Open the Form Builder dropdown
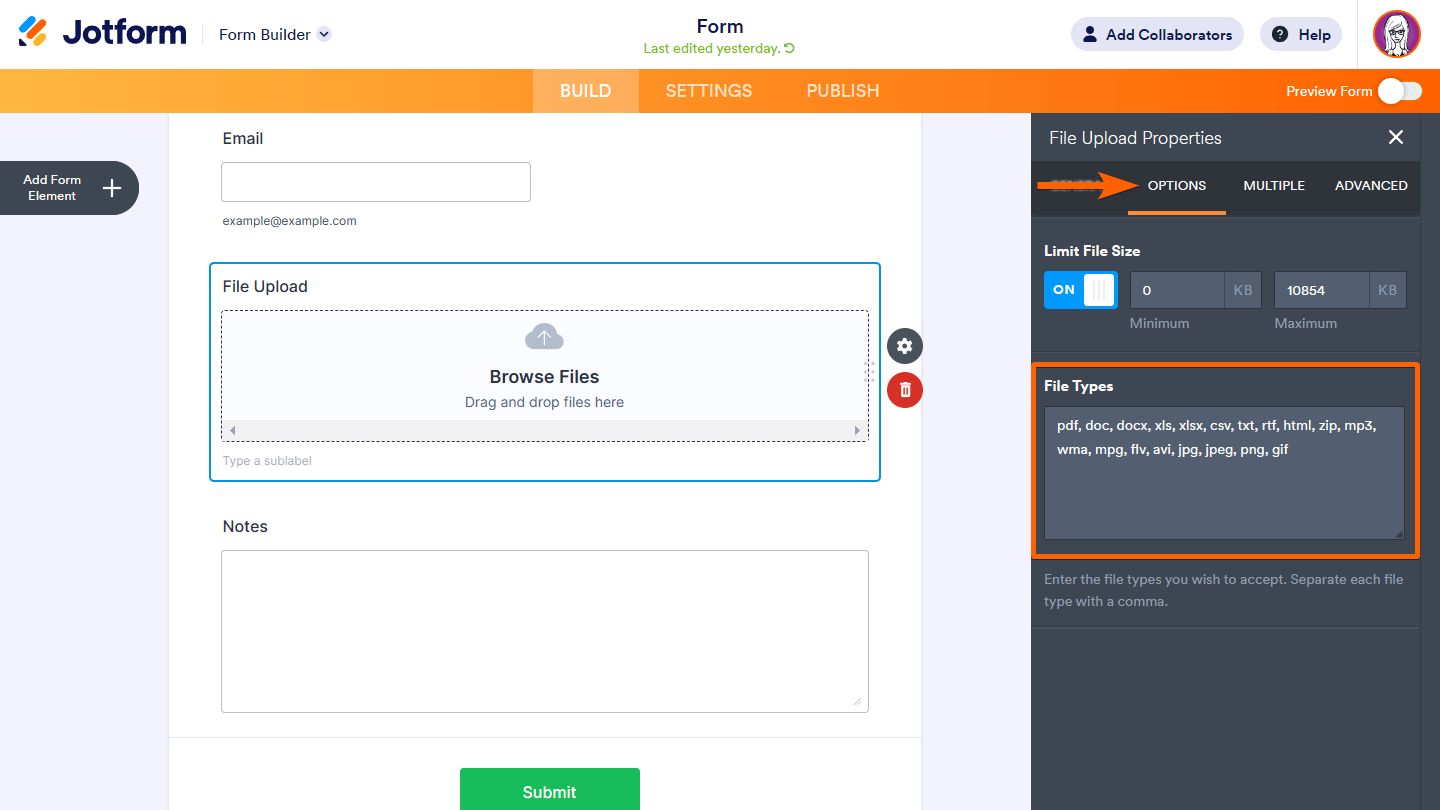Viewport: 1440px width, 810px height. [x=274, y=34]
